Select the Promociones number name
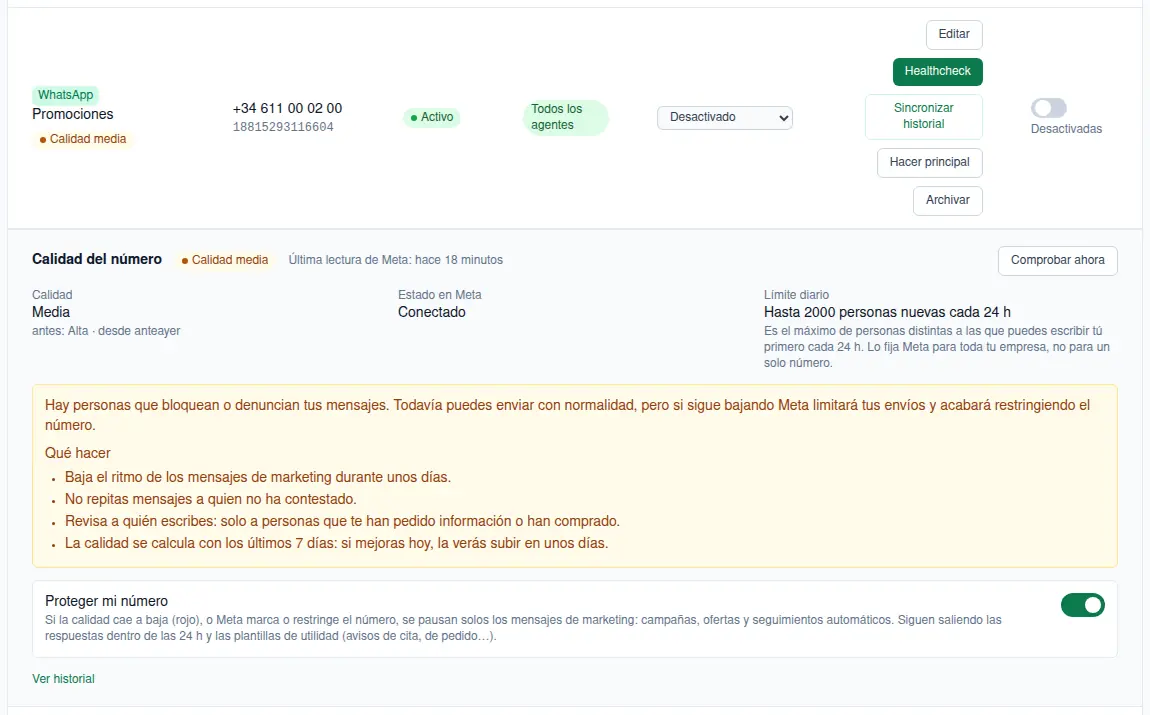Screen dimensions: 1150x715 tap(73, 114)
